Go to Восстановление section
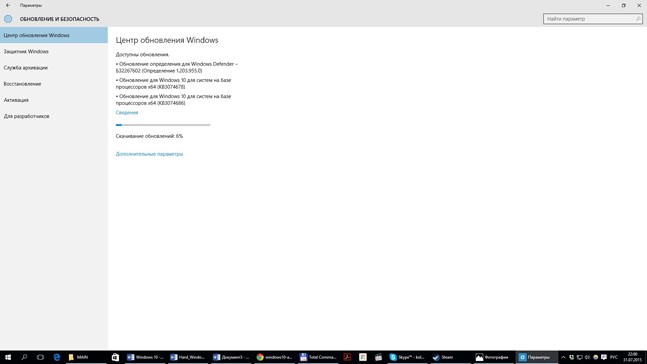This screenshot has height=364, width=647. click(54, 84)
